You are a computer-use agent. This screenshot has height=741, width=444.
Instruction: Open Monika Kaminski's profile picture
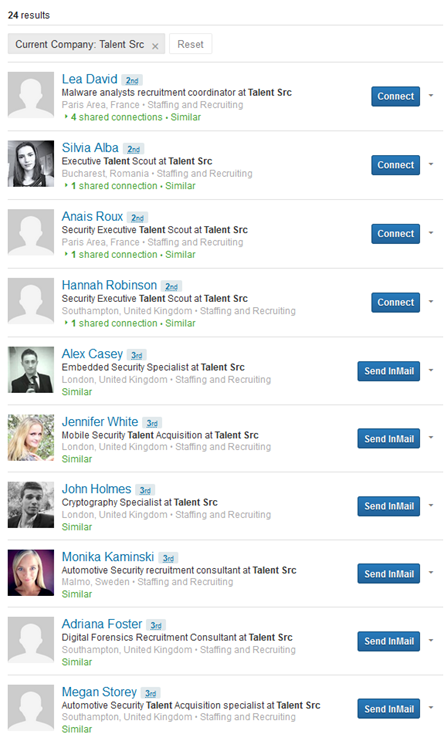click(31, 572)
